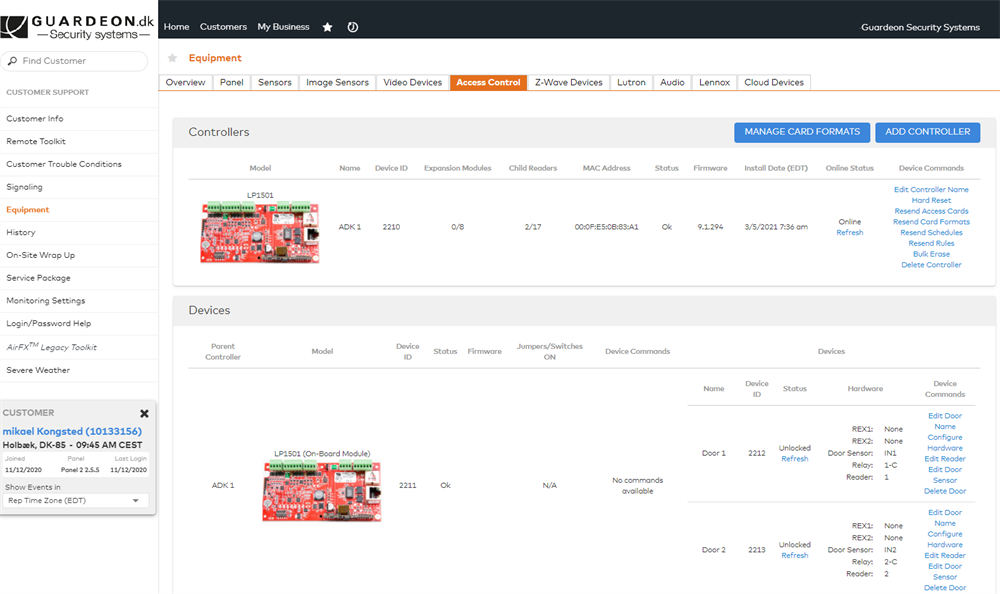
Task: Click Edit Reader for Door 2
Action: coord(945,556)
